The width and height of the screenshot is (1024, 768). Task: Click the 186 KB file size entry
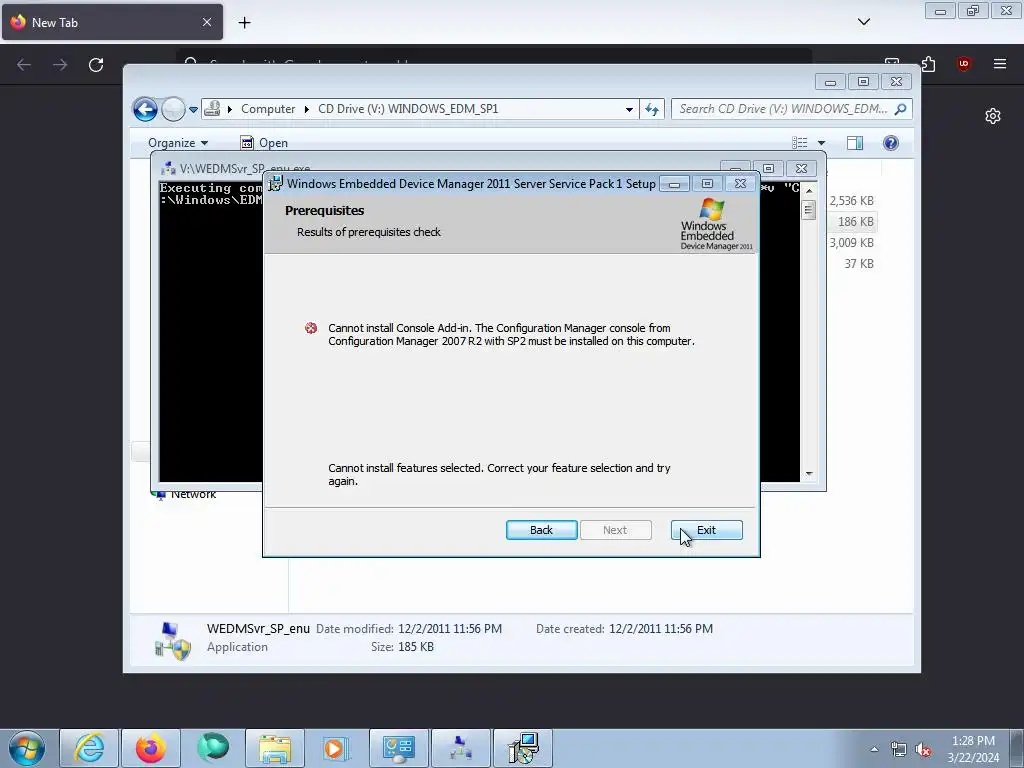click(856, 221)
